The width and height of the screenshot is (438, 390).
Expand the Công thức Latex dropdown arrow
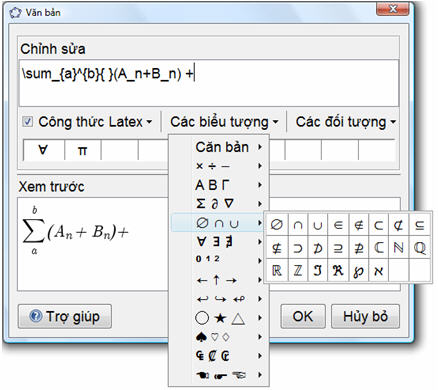point(149,122)
